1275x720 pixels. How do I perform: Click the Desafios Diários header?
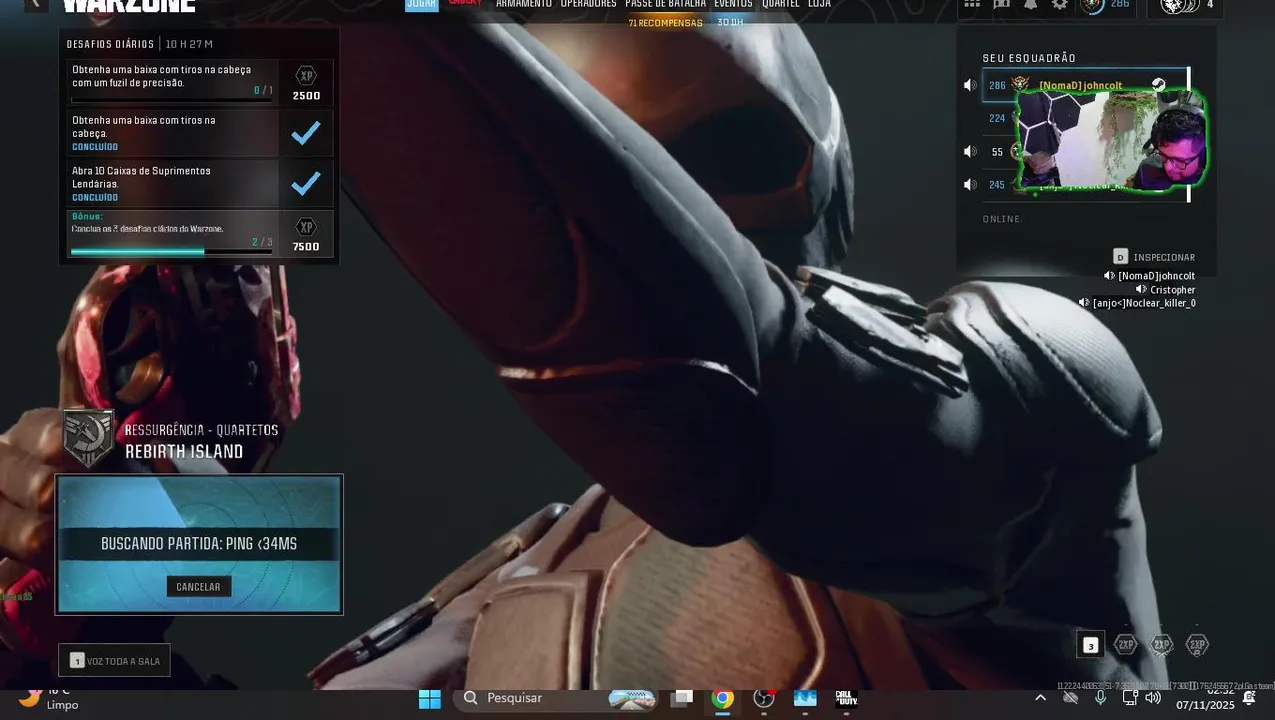tap(110, 44)
